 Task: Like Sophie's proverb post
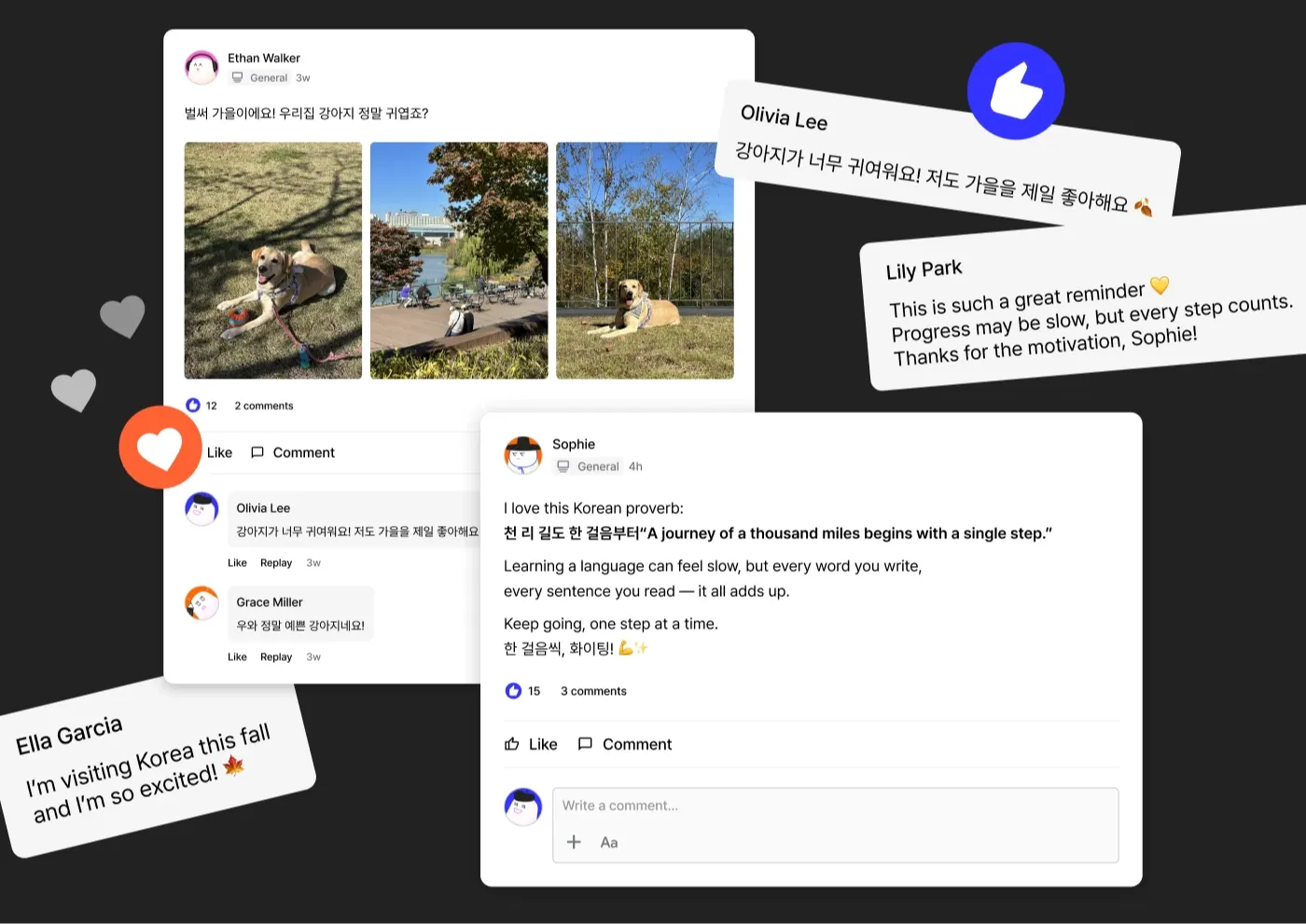tap(531, 744)
